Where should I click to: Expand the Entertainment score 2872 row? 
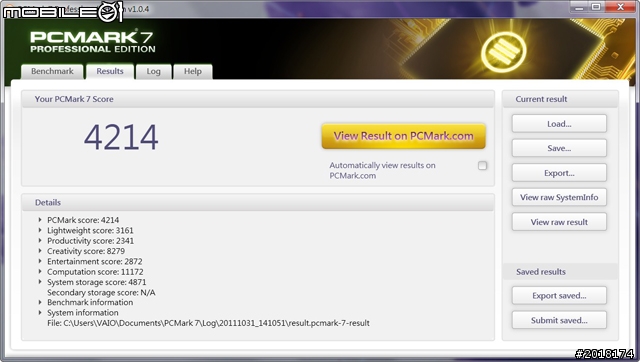coord(40,261)
